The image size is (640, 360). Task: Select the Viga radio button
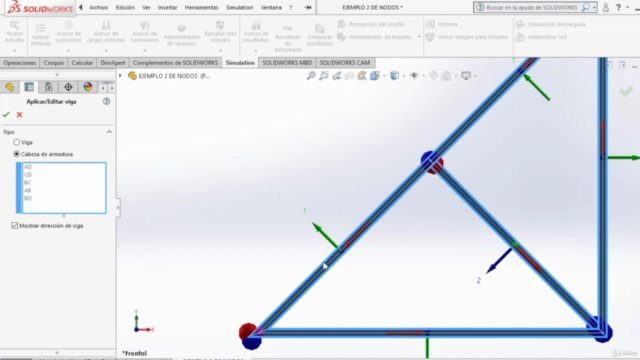pos(16,142)
